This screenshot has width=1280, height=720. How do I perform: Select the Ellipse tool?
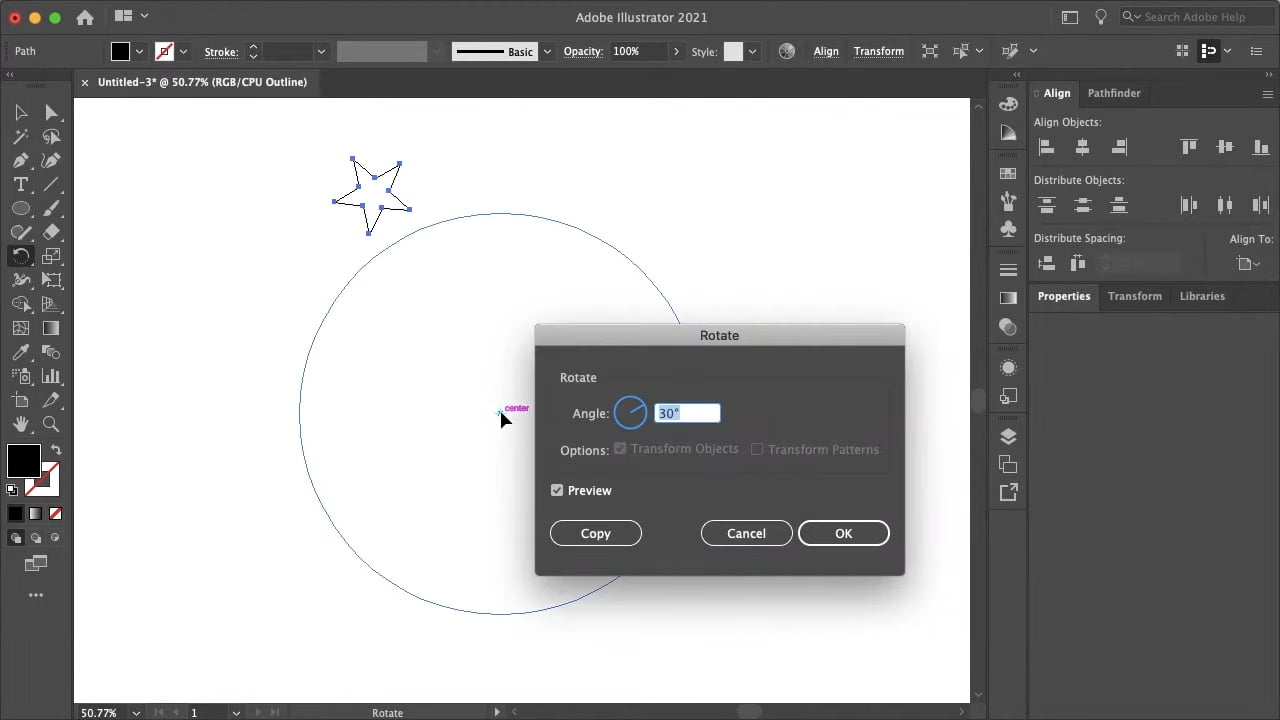pos(20,208)
